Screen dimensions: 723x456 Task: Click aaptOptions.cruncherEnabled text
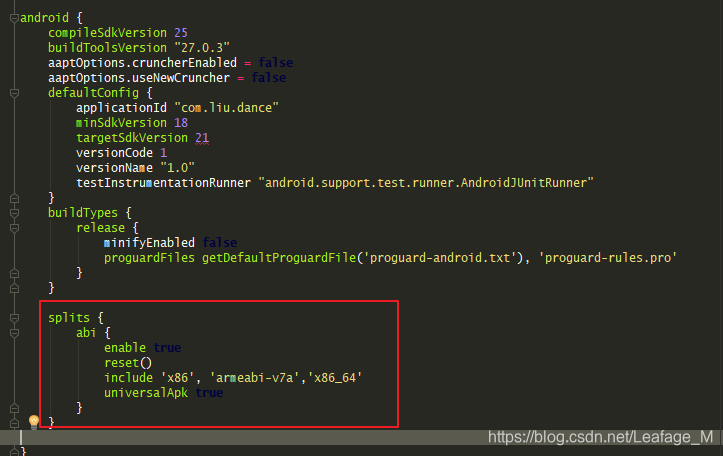[x=142, y=63]
